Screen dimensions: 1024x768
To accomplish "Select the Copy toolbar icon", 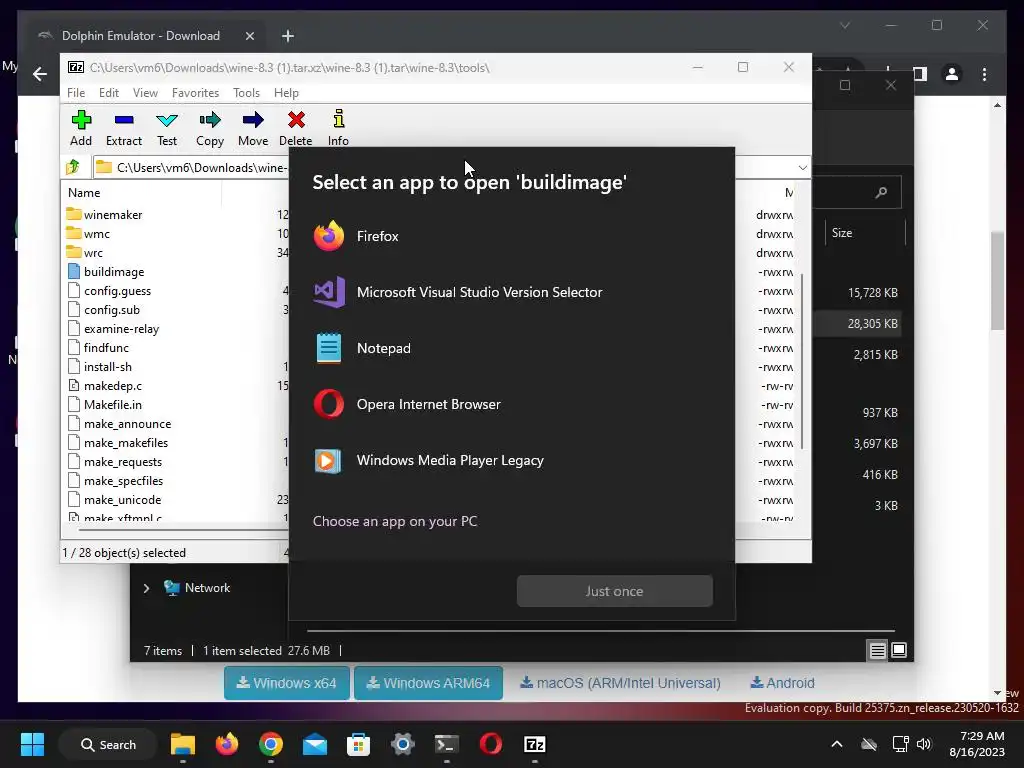I will point(210,128).
